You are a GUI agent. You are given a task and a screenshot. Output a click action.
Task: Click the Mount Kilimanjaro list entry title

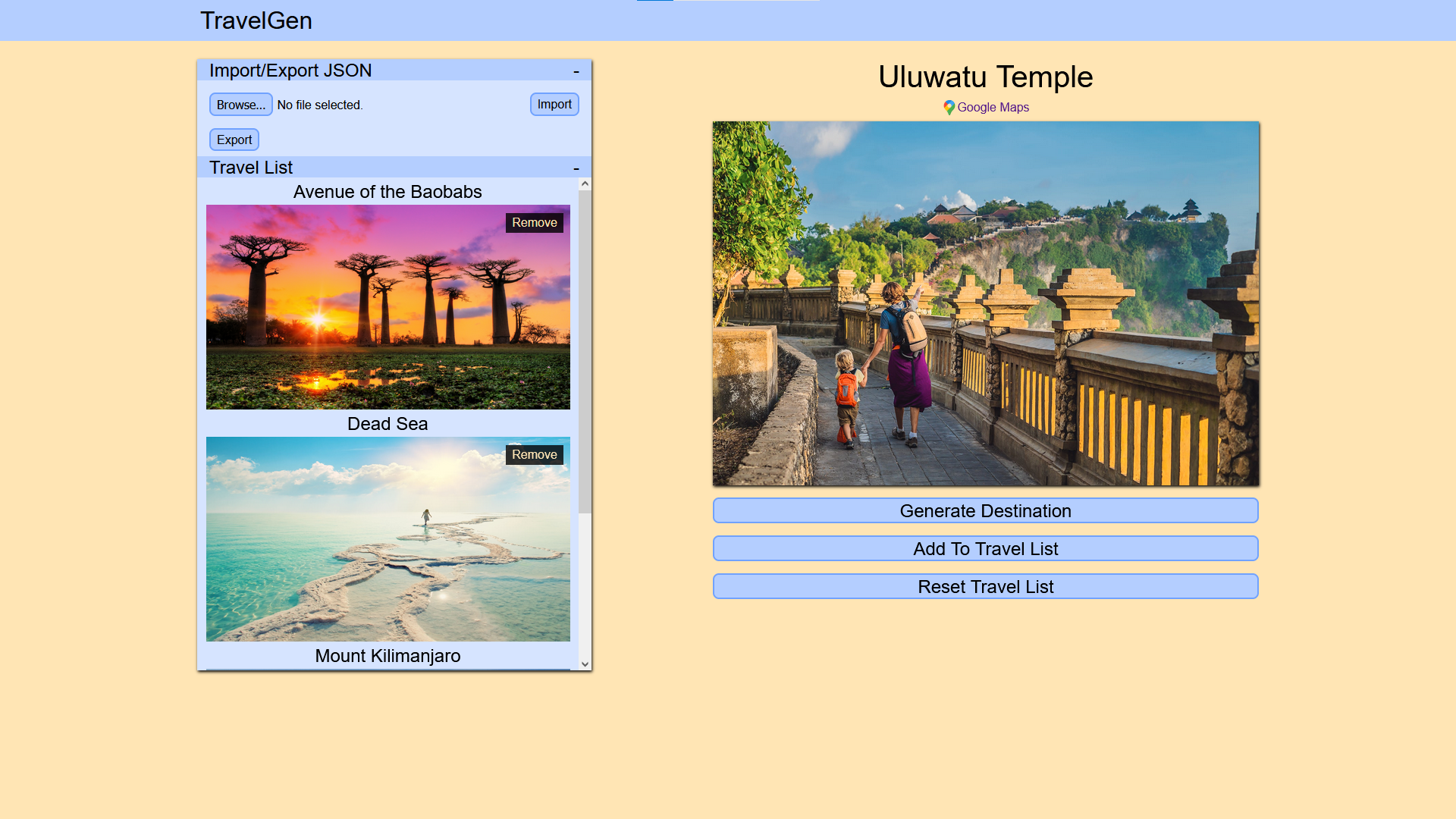[388, 656]
